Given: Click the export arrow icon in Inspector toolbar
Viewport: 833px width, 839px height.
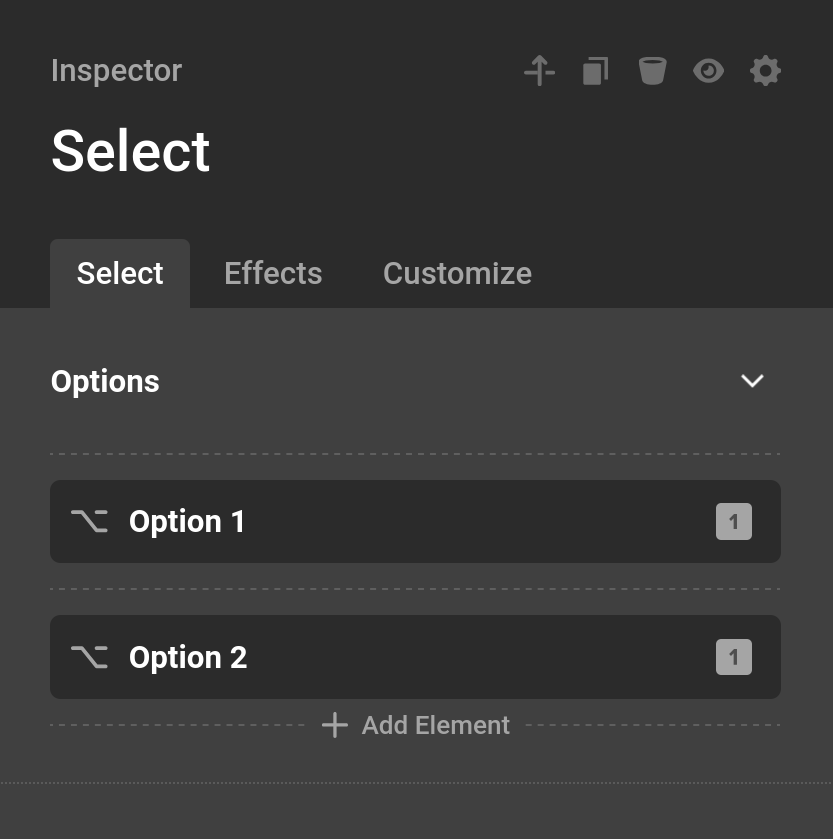Looking at the screenshot, I should tap(539, 70).
